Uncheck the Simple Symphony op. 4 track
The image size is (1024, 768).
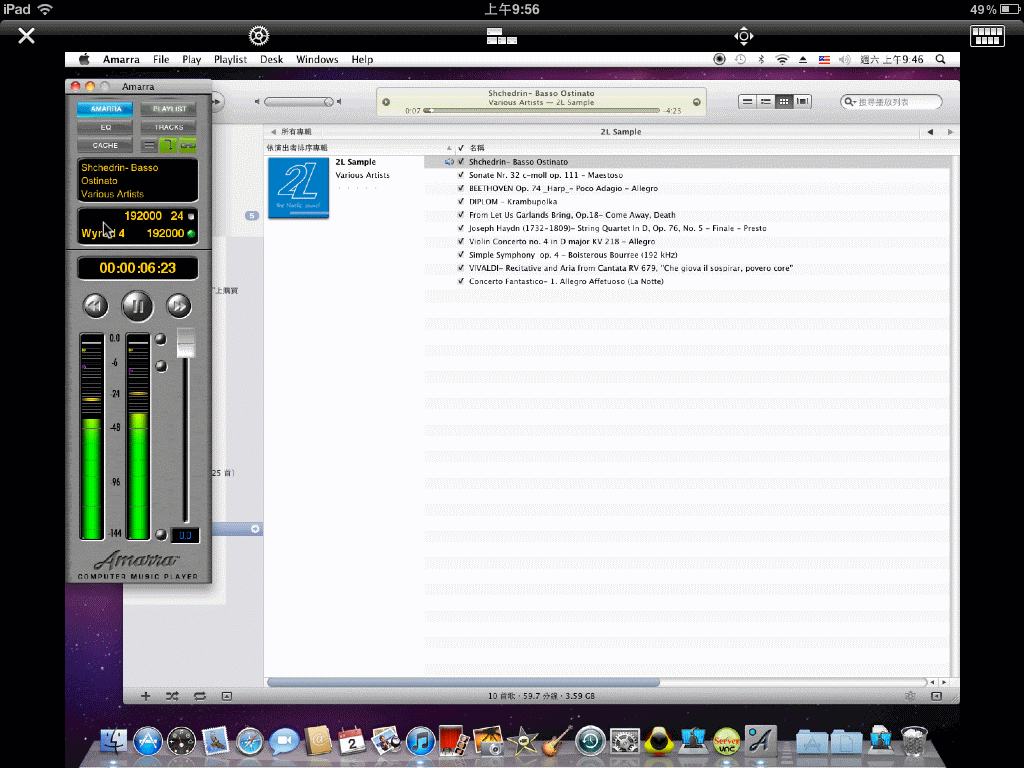[x=461, y=255]
